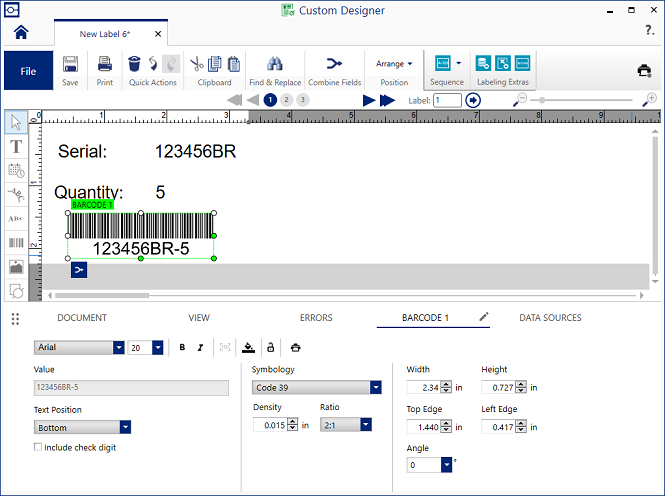Switch to the Data Sources tab

click(550, 318)
